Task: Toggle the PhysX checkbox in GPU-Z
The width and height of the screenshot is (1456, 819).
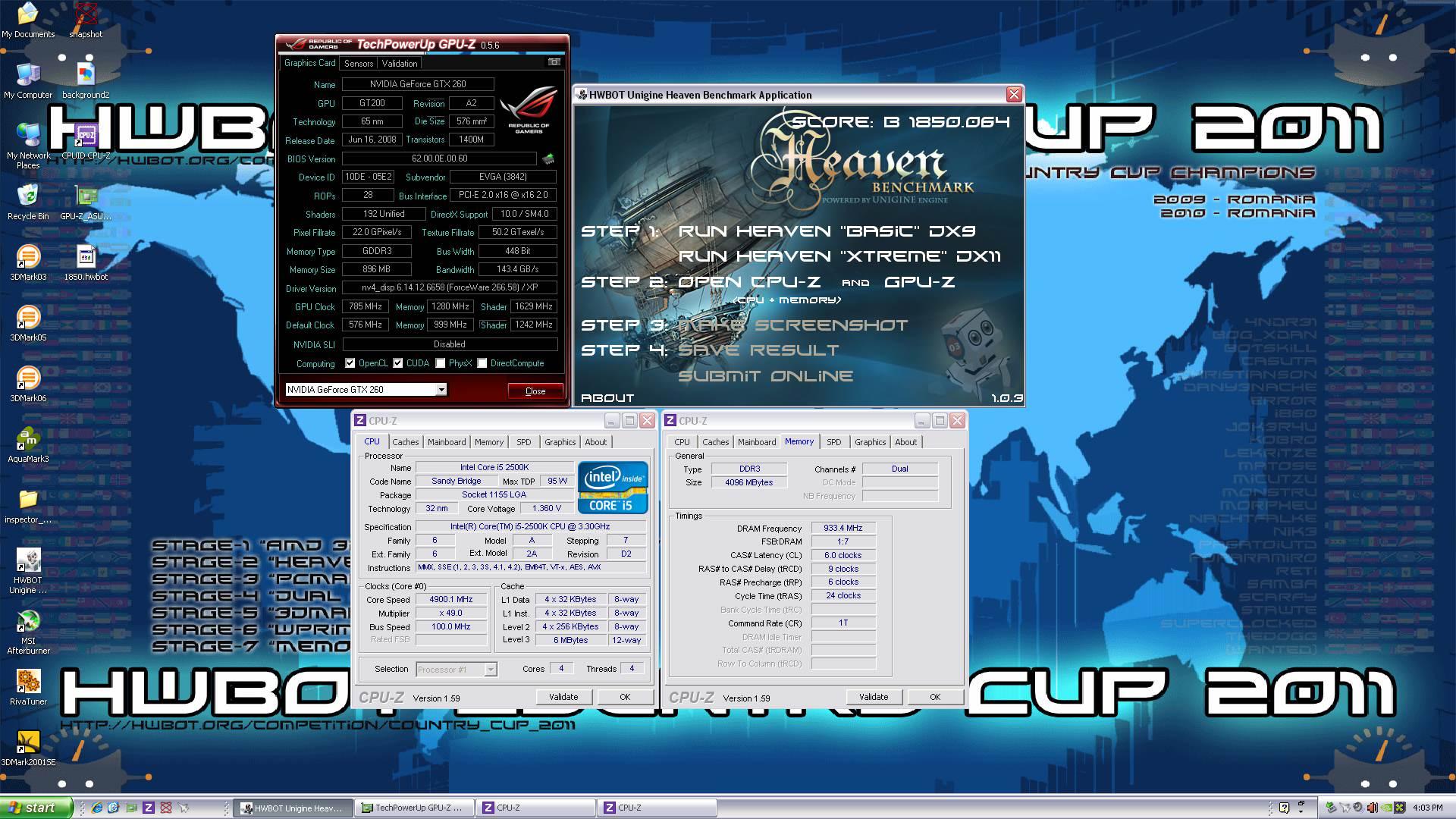Action: tap(440, 363)
